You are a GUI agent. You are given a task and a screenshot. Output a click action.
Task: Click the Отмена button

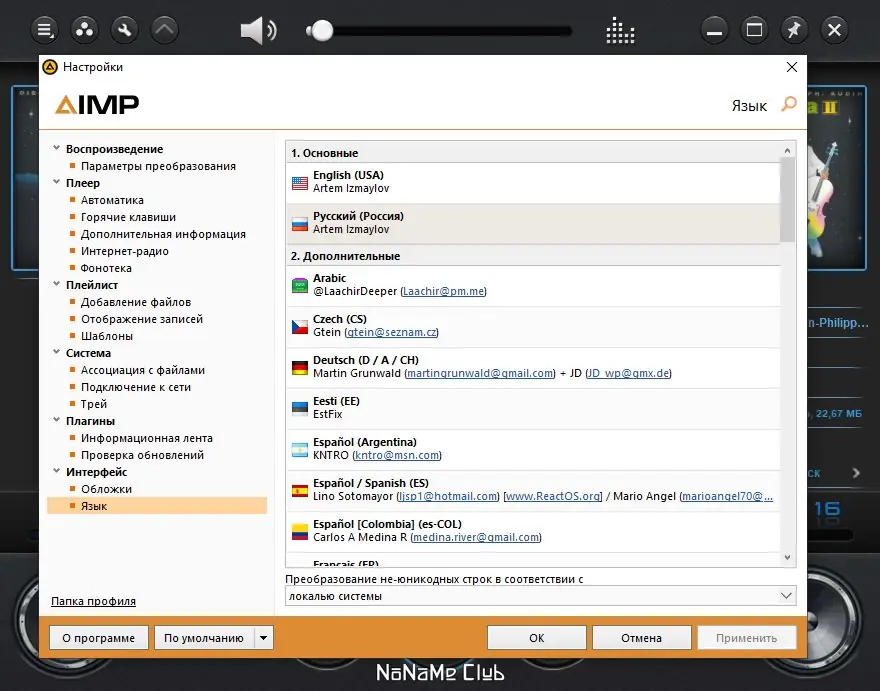(641, 638)
